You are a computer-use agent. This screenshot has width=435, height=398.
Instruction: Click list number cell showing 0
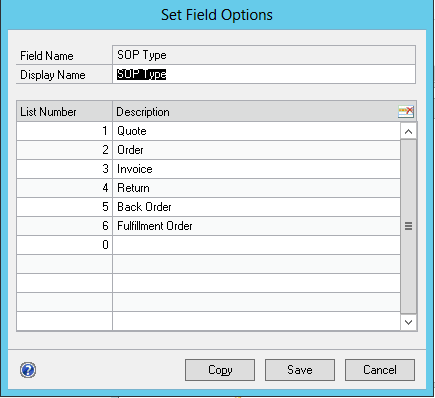pos(64,245)
